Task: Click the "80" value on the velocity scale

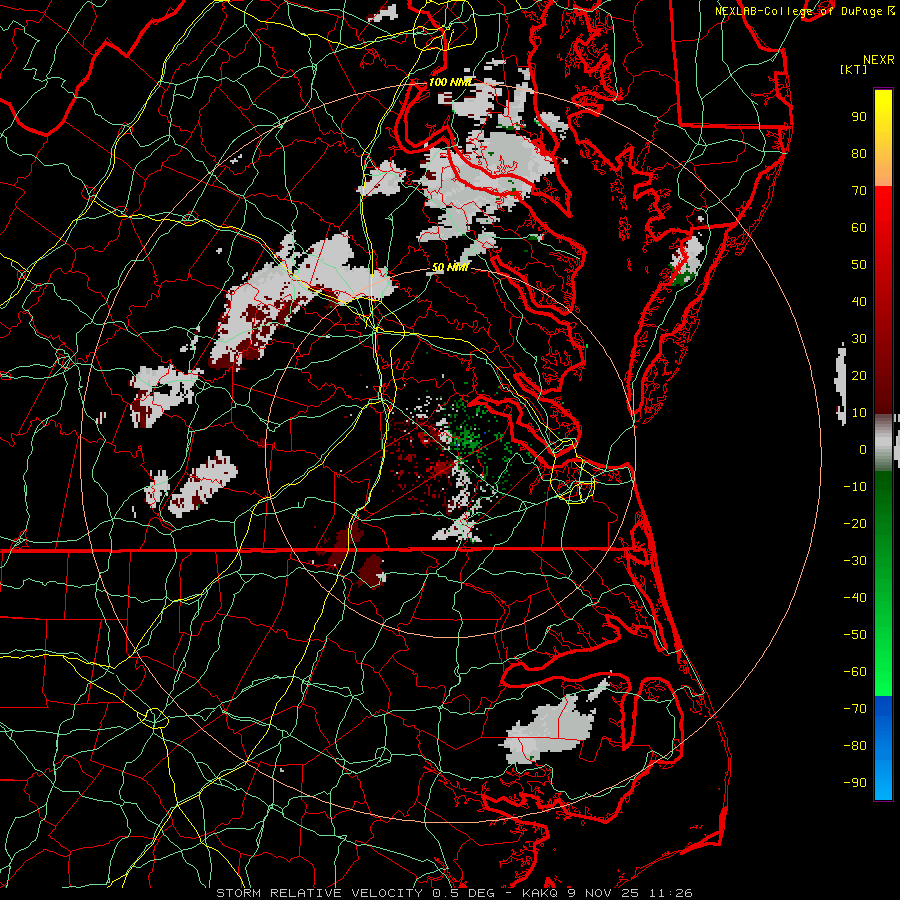Action: 859,154
